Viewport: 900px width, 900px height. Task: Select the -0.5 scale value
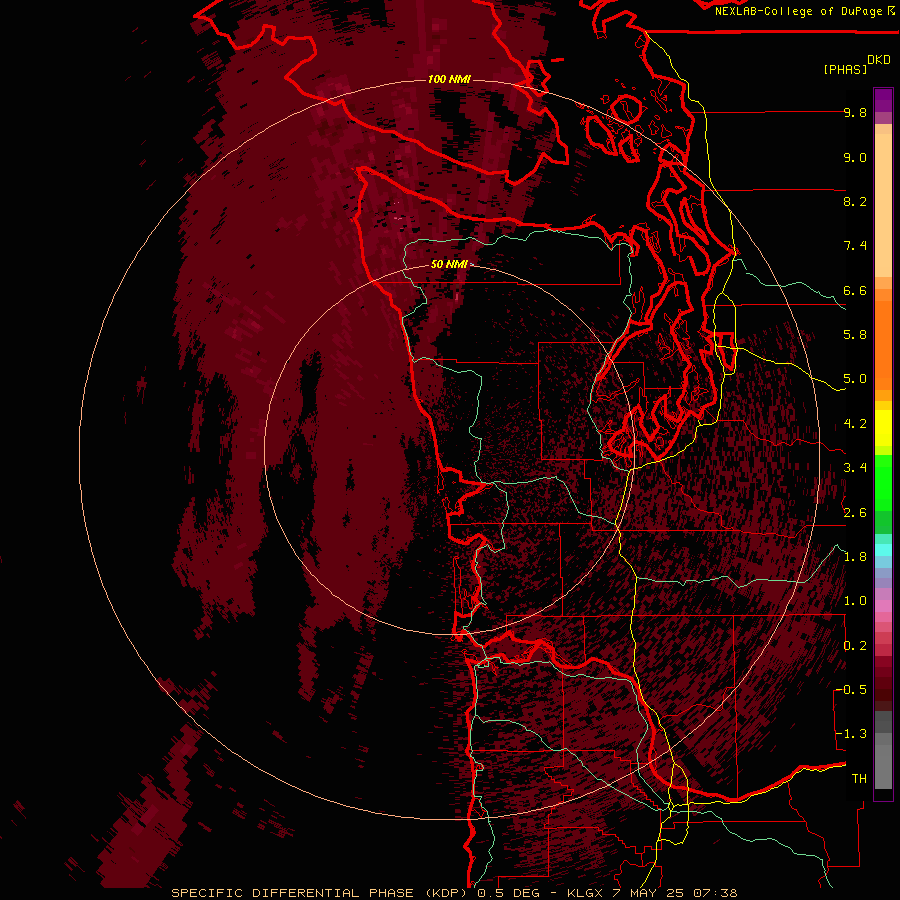[851, 690]
